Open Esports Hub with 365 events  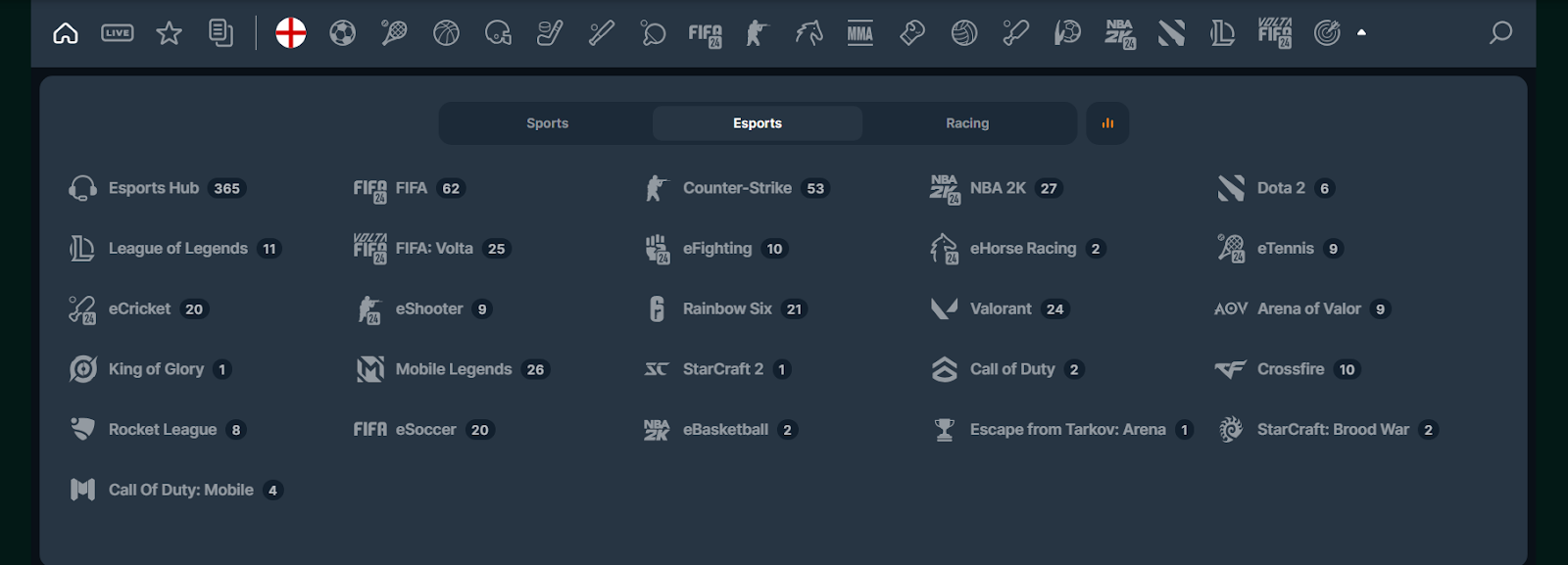tap(157, 188)
